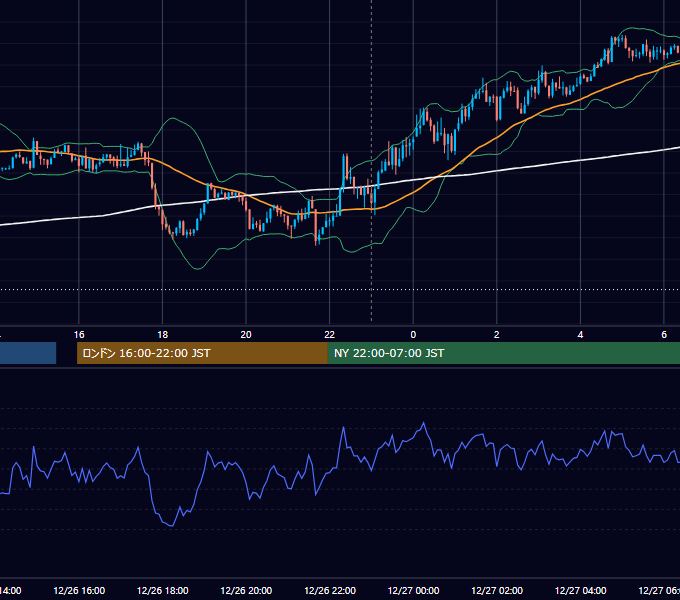Click the "4" hour label on upper axis
Screen dimensions: 680x600
coord(580,335)
